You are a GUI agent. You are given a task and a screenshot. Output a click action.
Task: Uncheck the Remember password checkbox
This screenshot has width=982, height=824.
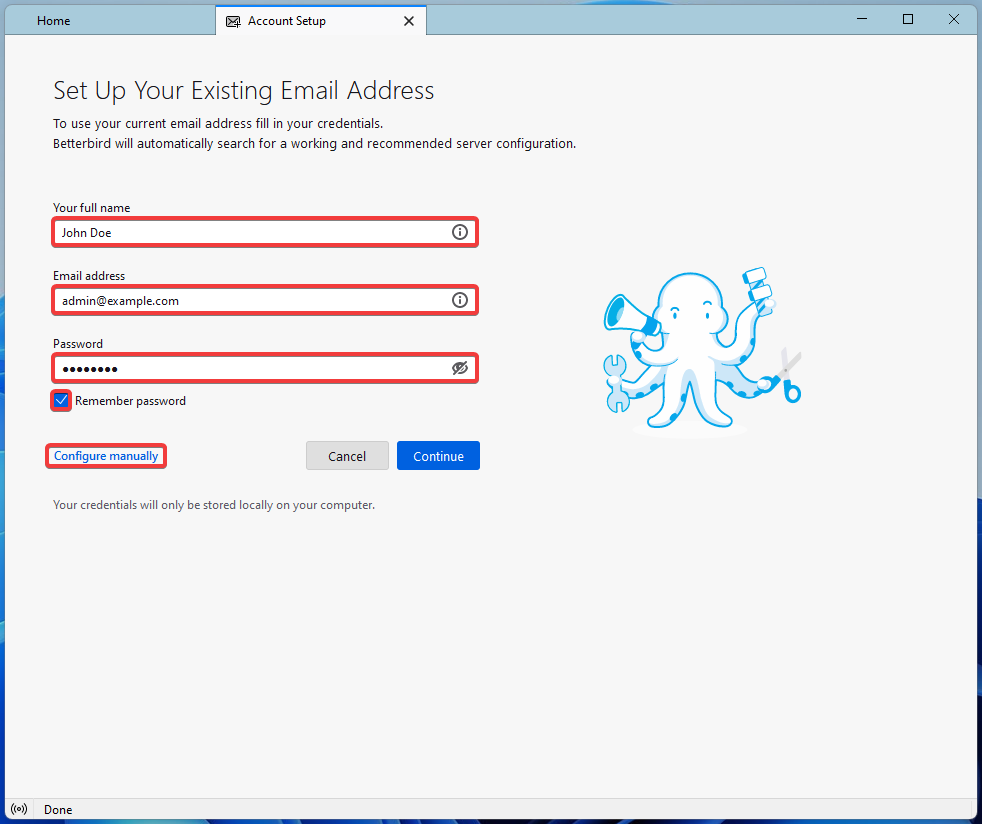(x=62, y=401)
